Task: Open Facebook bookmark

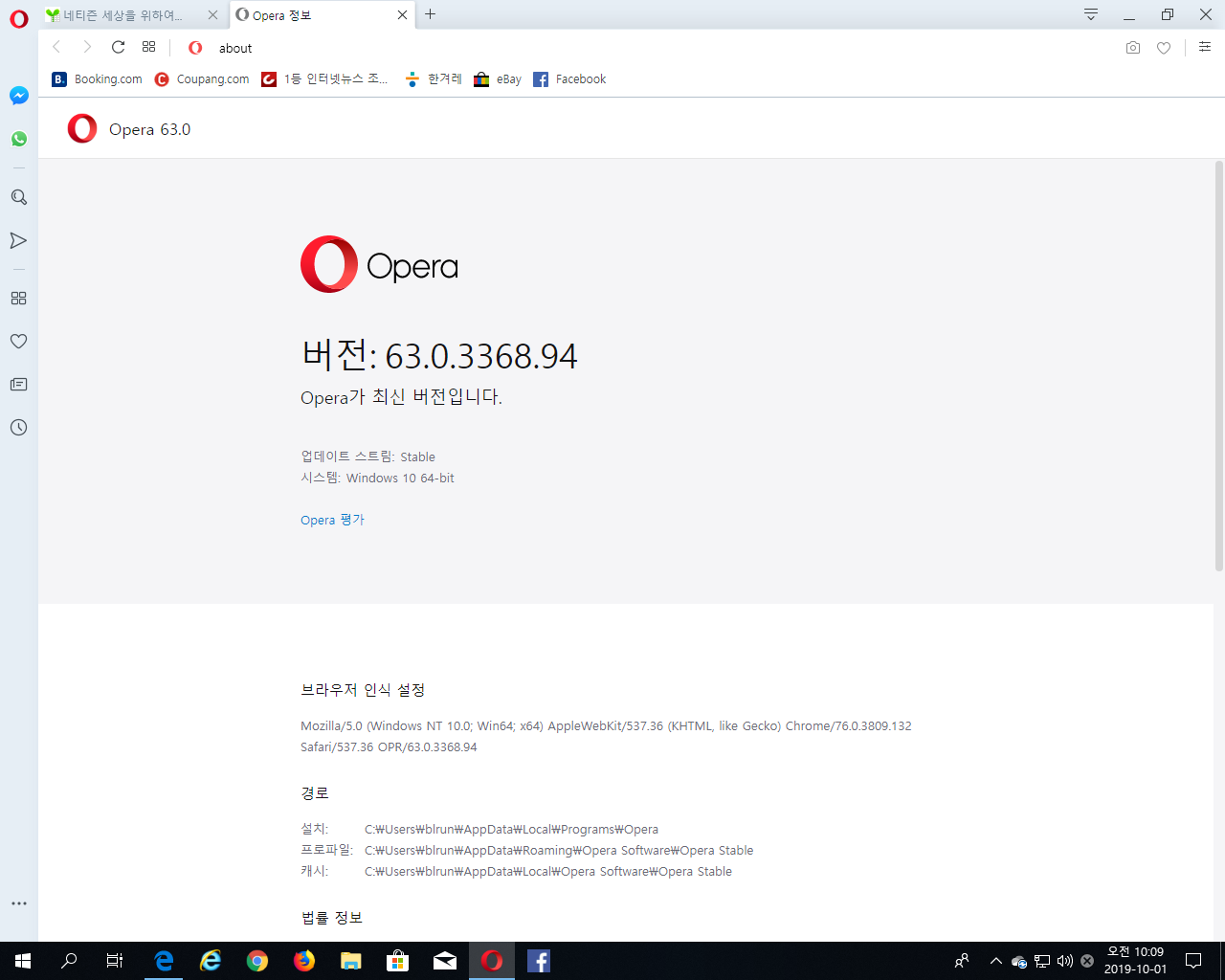Action: pos(569,79)
